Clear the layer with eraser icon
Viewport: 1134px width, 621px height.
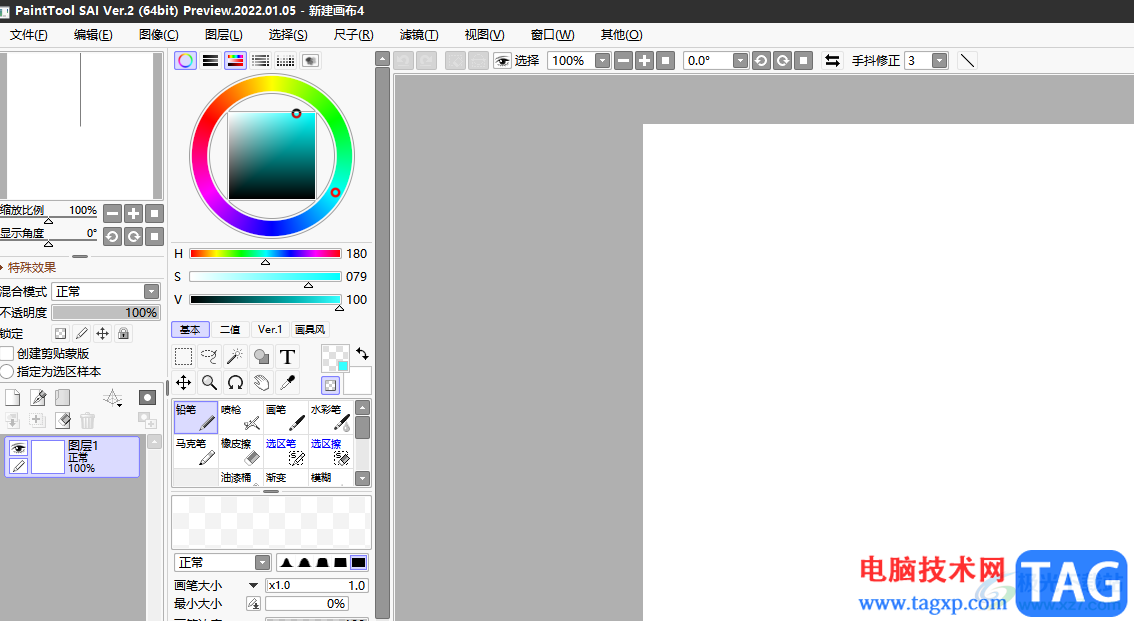(x=63, y=420)
